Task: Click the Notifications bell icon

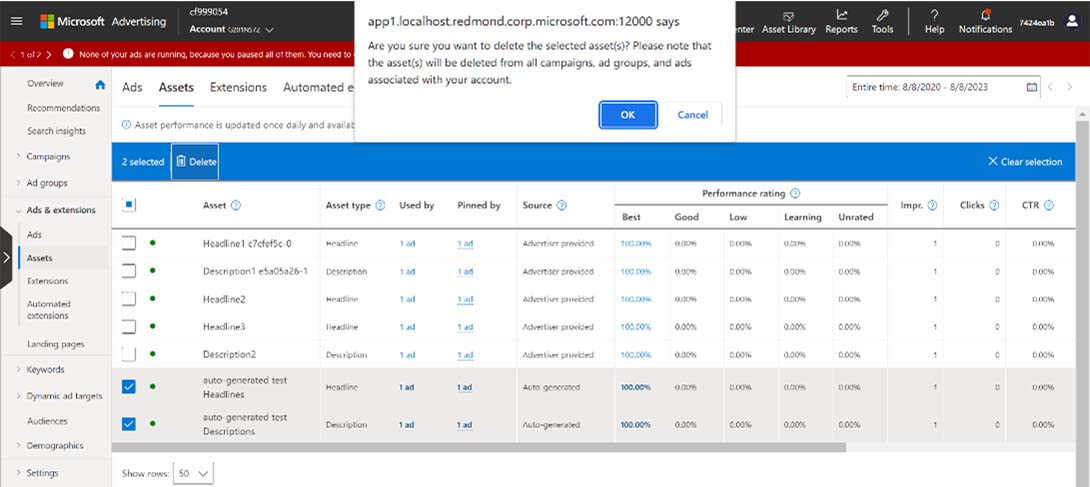Action: [x=985, y=15]
